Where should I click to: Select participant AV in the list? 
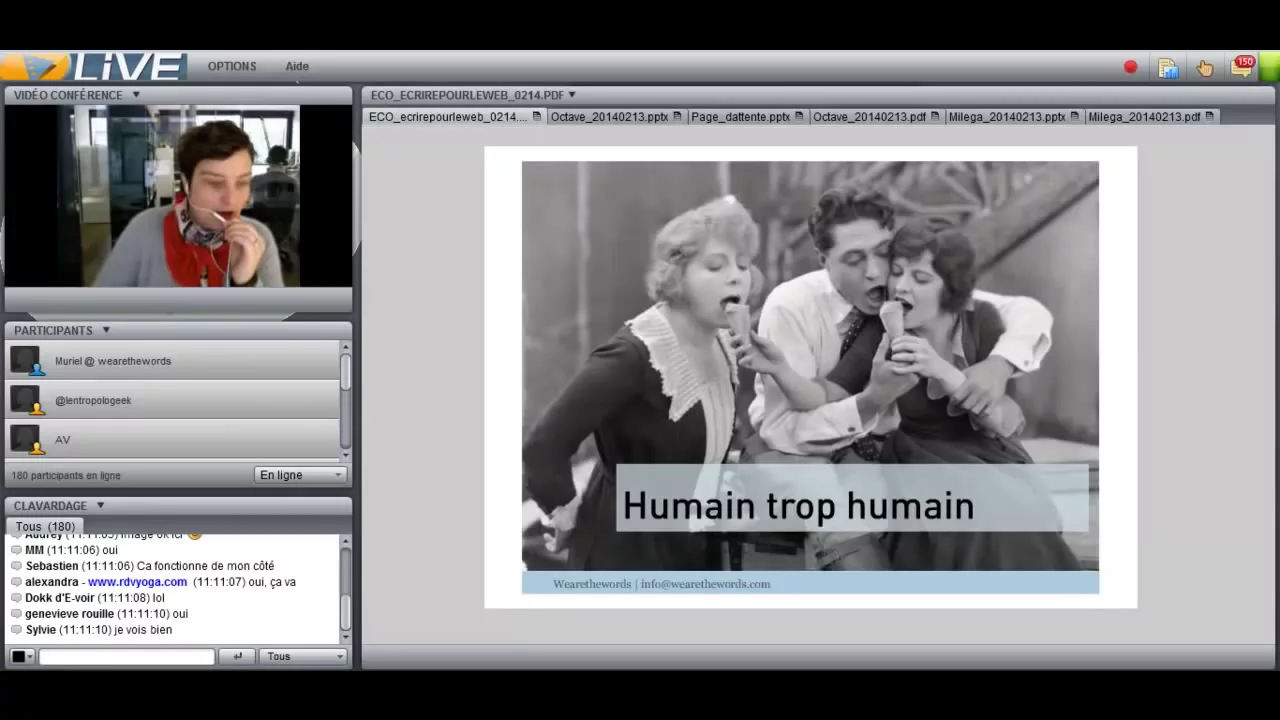pyautogui.click(x=173, y=439)
